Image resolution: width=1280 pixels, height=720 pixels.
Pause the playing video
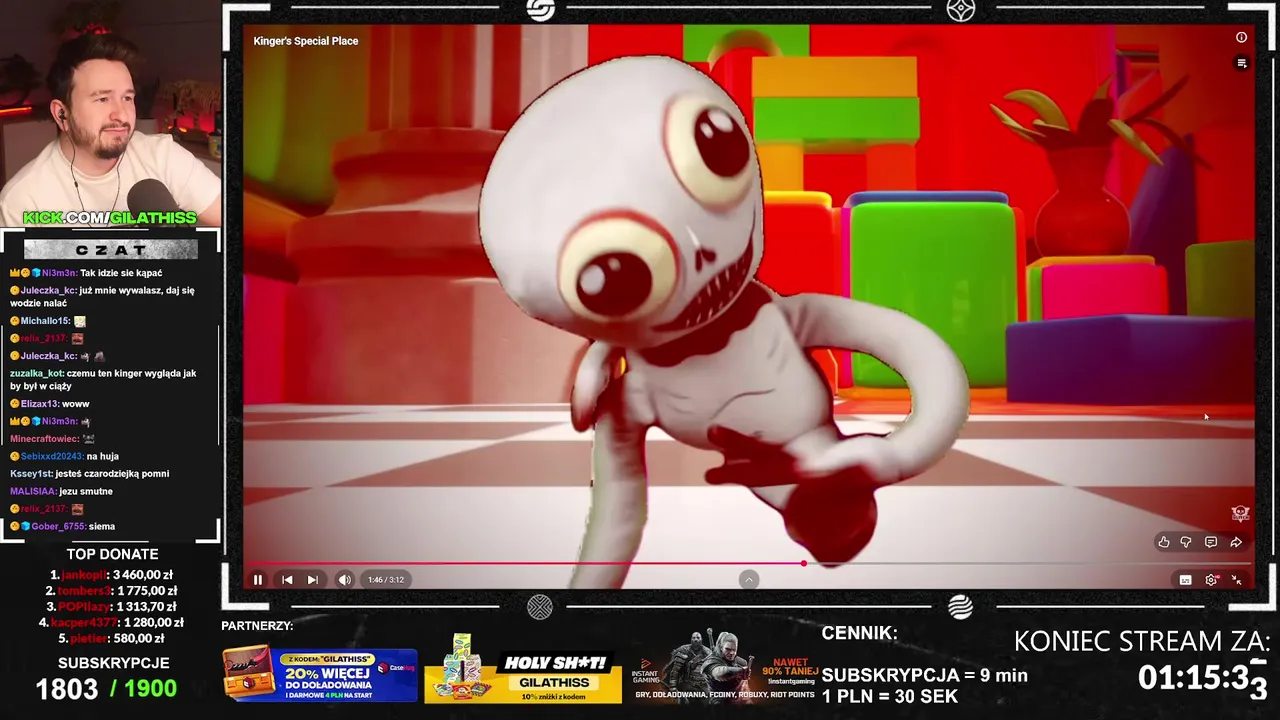point(258,580)
